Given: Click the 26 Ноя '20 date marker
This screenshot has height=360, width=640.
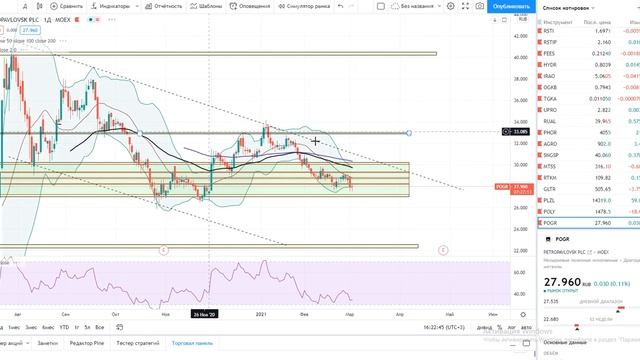Looking at the screenshot, I should [x=205, y=314].
